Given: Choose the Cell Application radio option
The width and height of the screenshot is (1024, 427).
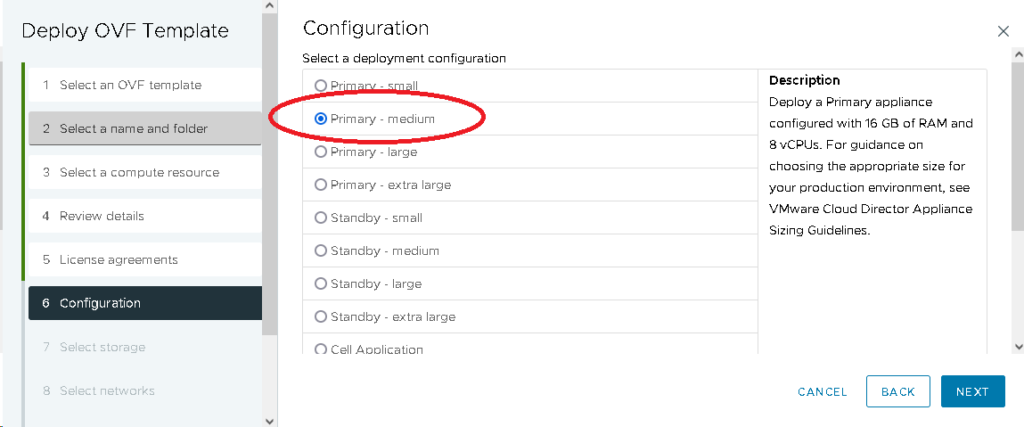Looking at the screenshot, I should (x=321, y=349).
